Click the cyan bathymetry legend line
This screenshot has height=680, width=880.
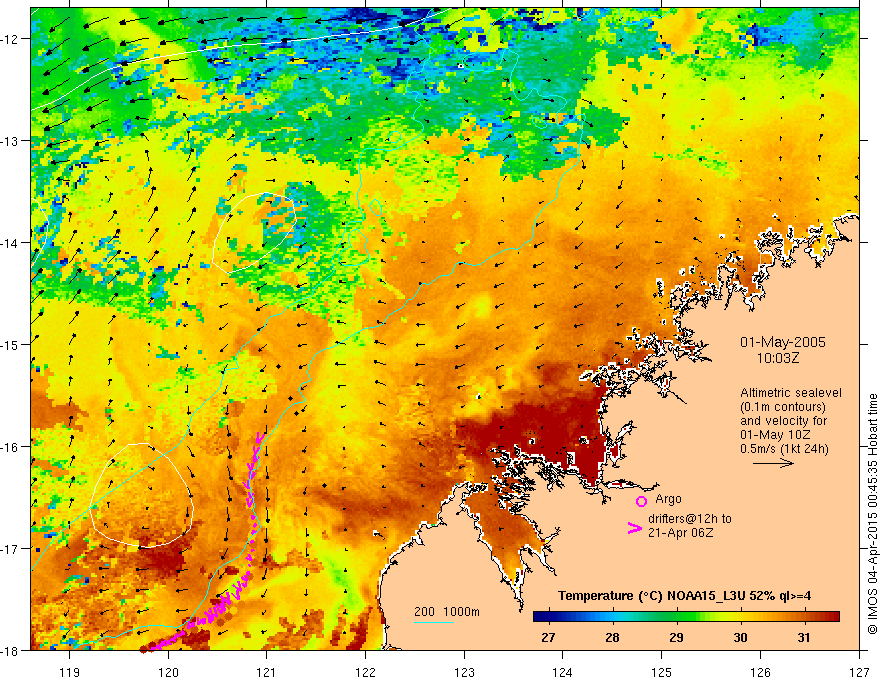(434, 622)
